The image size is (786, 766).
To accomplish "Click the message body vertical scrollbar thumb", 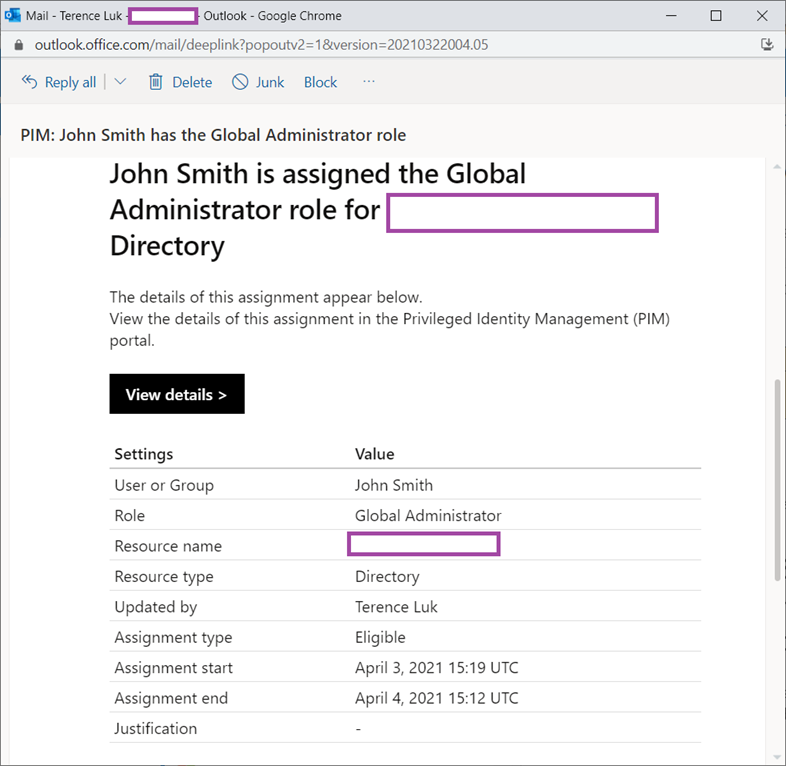I will point(777,480).
